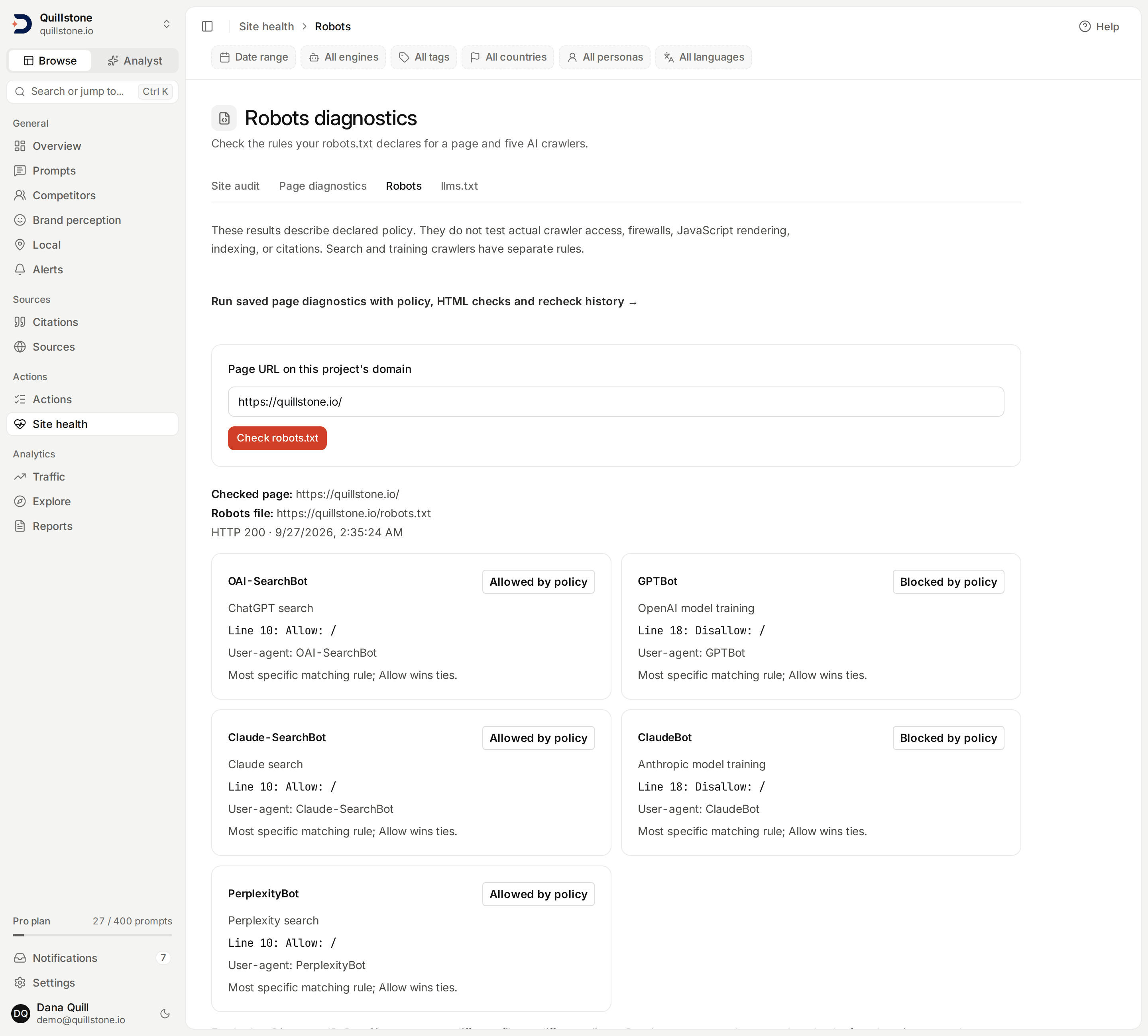Open Notifications inbox

[92, 958]
